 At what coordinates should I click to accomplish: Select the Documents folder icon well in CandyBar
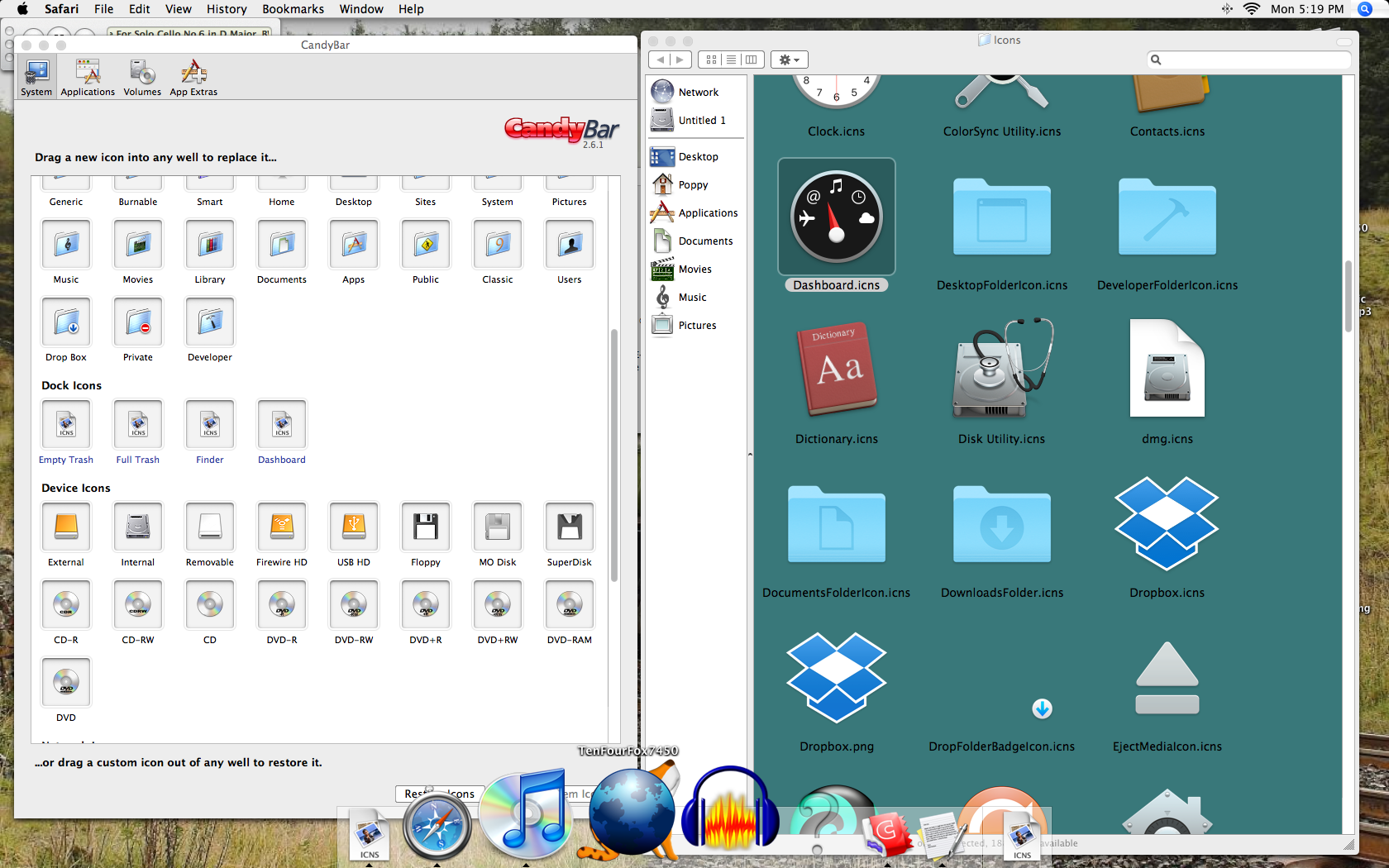pos(282,245)
